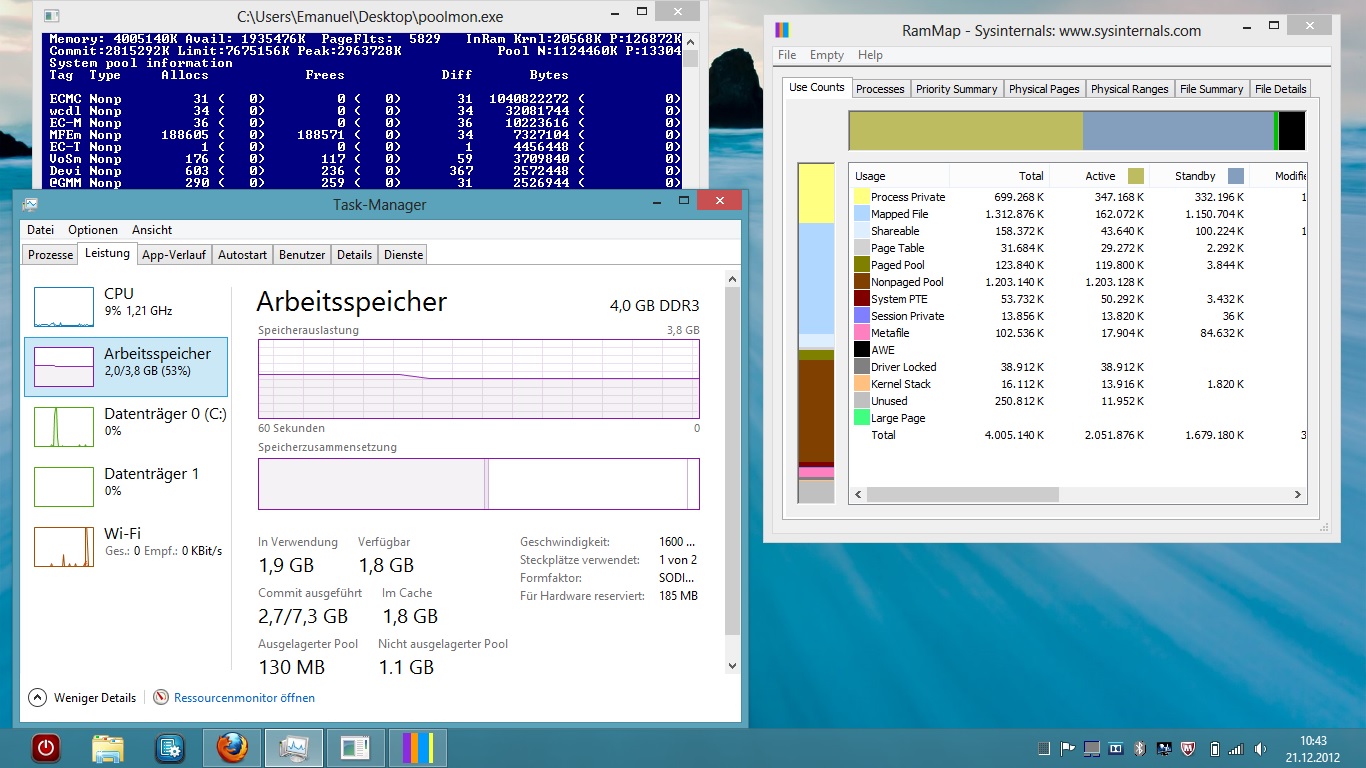
Task: Select Datenträger 1 in the sidebar
Action: (126, 487)
